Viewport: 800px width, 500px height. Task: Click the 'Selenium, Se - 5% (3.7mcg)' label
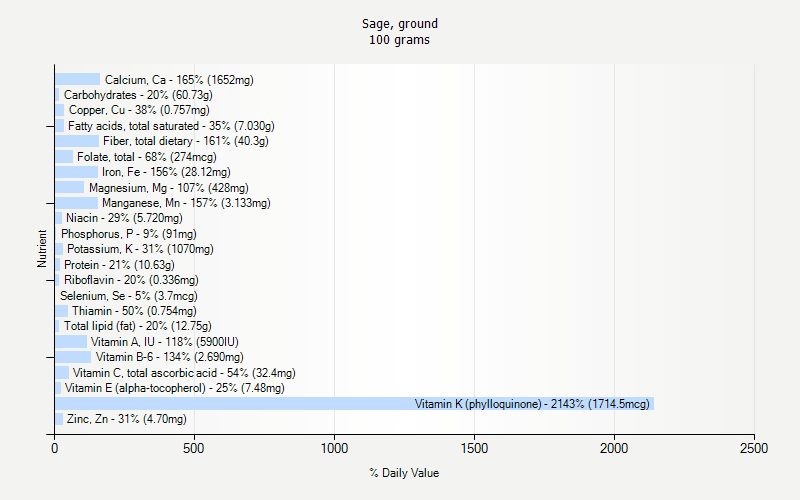click(x=129, y=296)
